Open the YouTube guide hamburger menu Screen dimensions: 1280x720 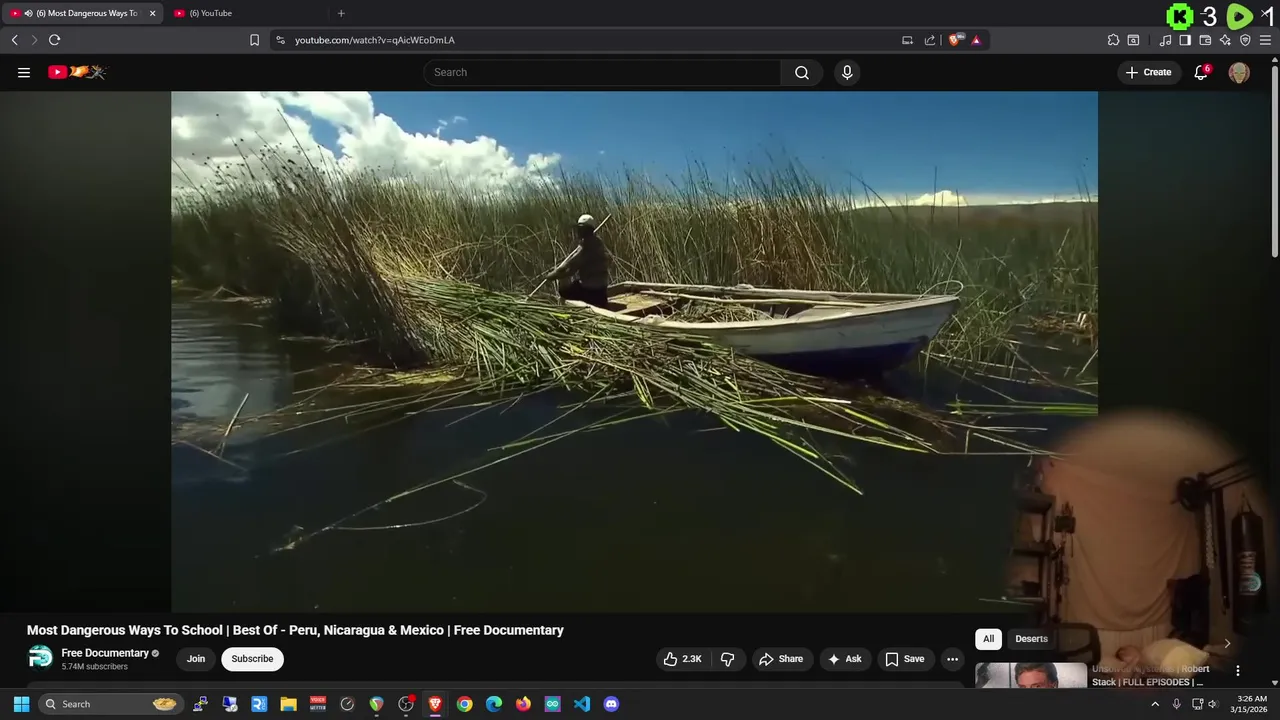[24, 72]
